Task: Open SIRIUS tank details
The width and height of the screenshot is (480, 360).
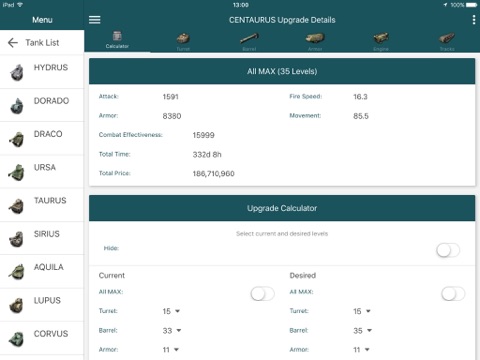Action: pyautogui.click(x=42, y=238)
